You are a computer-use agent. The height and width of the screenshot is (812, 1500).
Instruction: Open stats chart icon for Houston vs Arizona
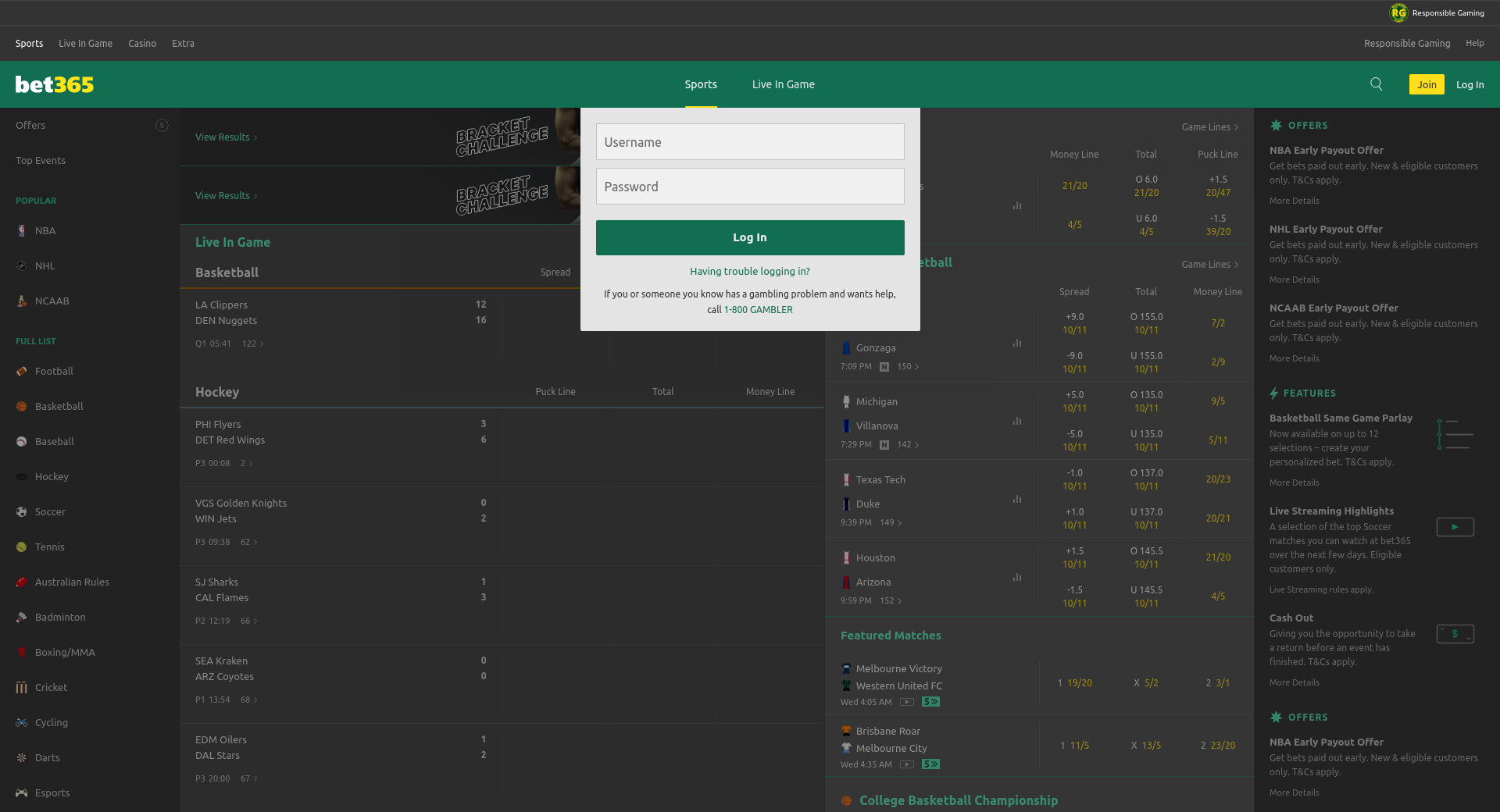pyautogui.click(x=1016, y=577)
